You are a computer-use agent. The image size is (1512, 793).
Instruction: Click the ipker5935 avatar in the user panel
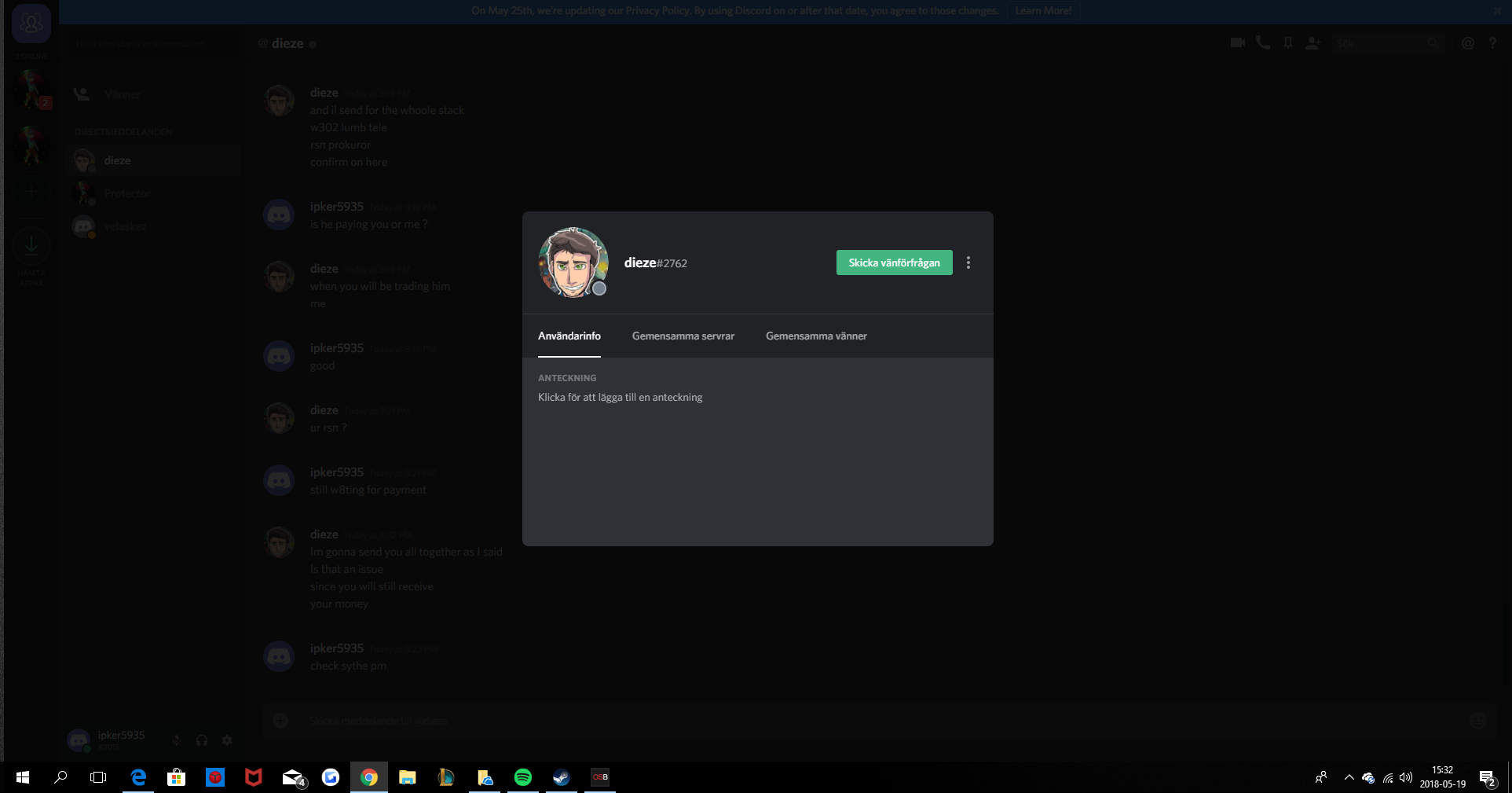[x=79, y=740]
